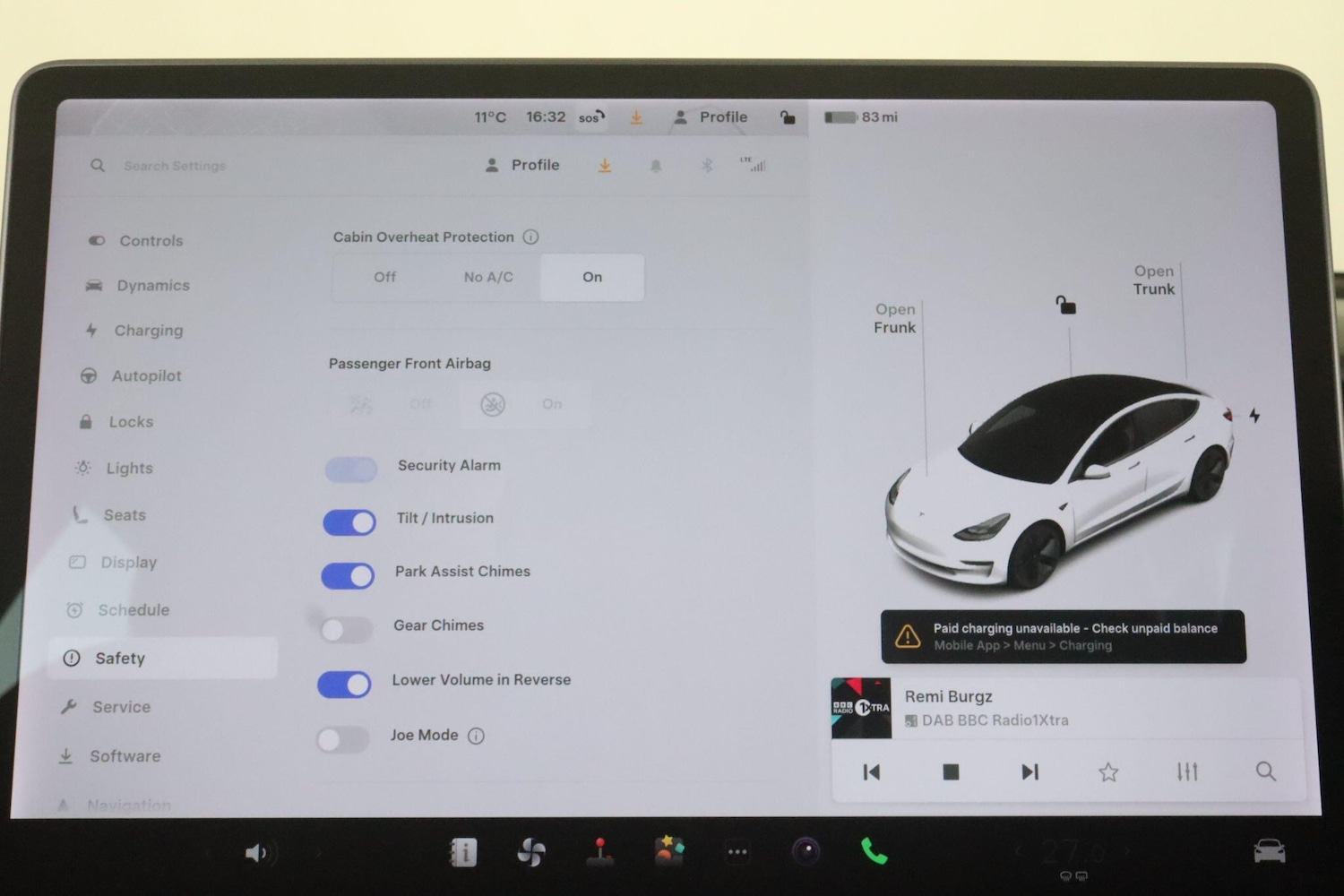Open the Autopilot settings category

[x=146, y=375]
